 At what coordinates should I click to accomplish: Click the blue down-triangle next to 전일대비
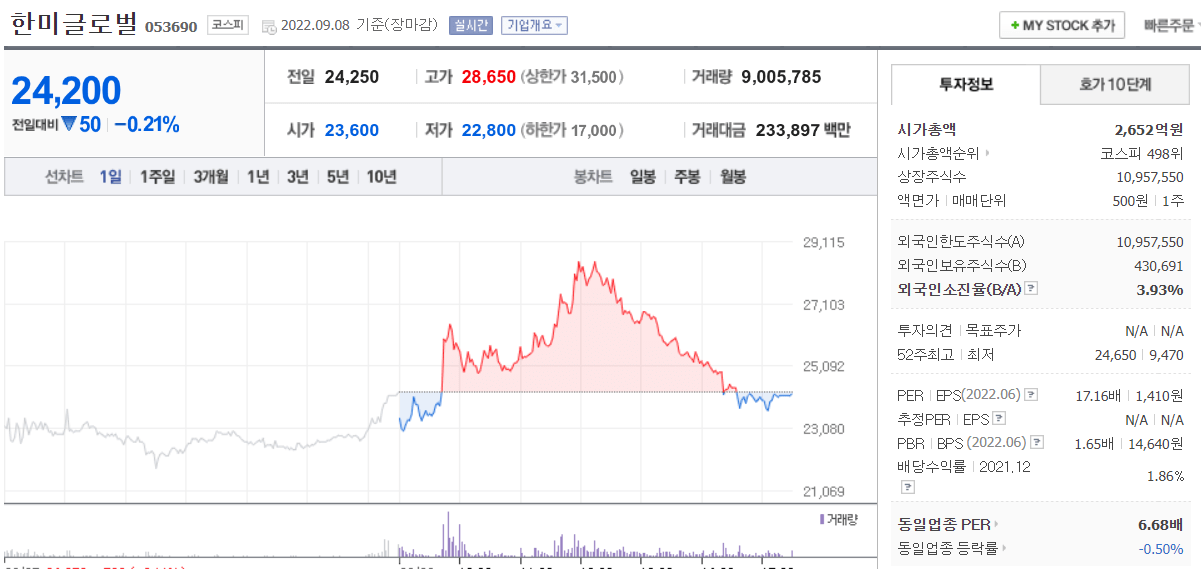click(69, 125)
